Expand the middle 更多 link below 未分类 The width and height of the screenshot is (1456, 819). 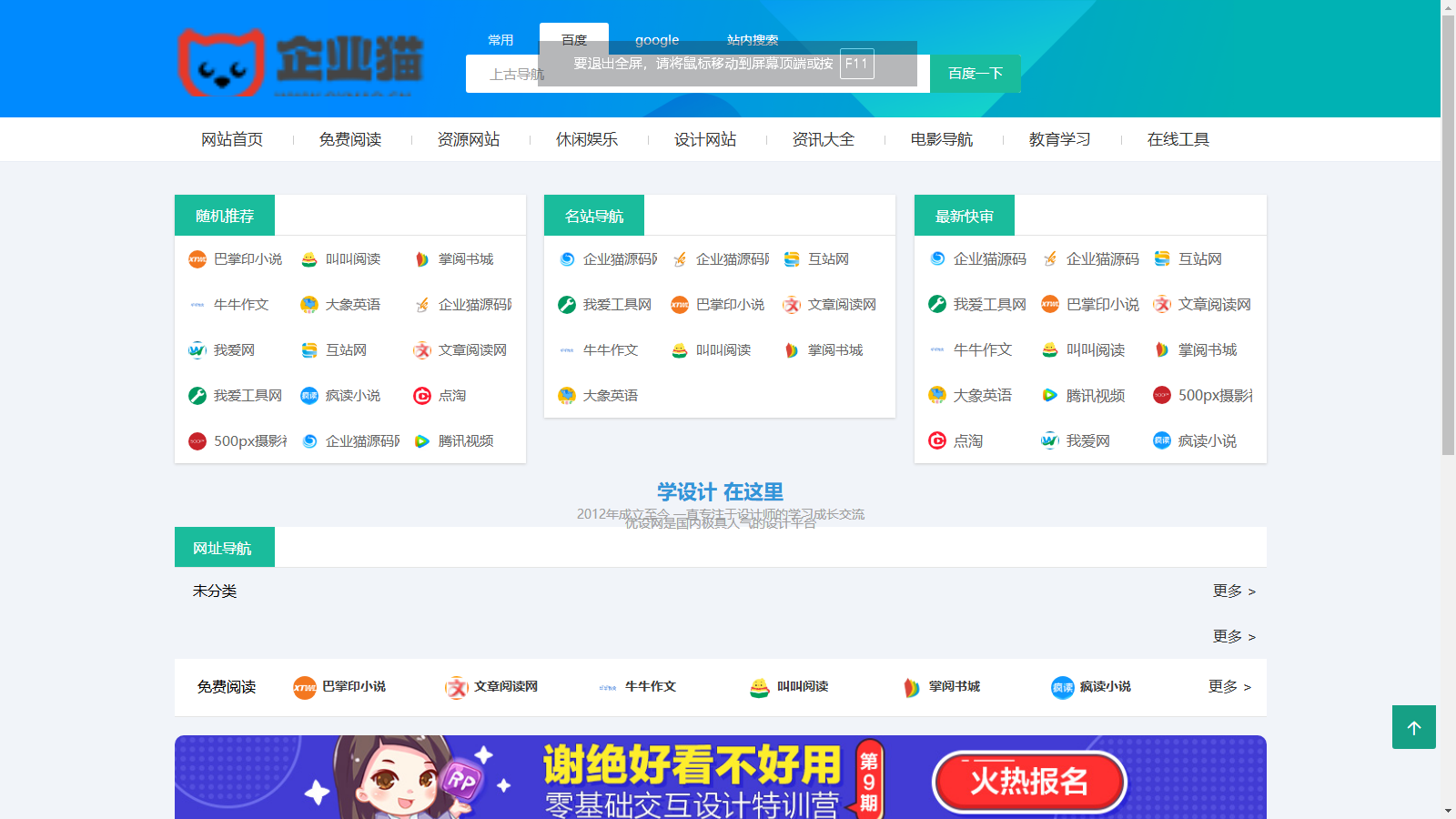[x=1233, y=637]
